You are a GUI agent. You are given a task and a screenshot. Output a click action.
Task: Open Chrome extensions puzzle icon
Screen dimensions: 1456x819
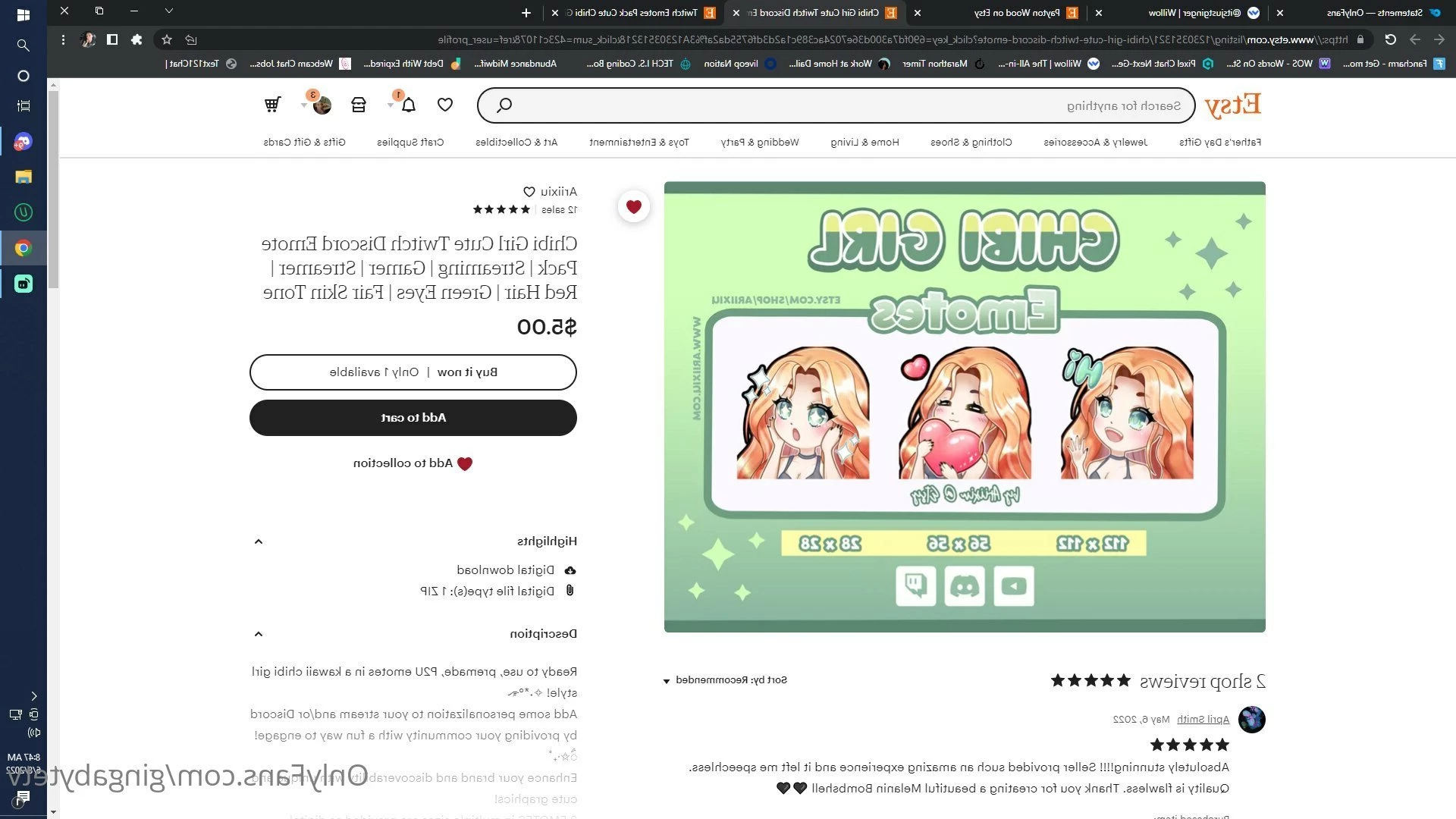(136, 39)
